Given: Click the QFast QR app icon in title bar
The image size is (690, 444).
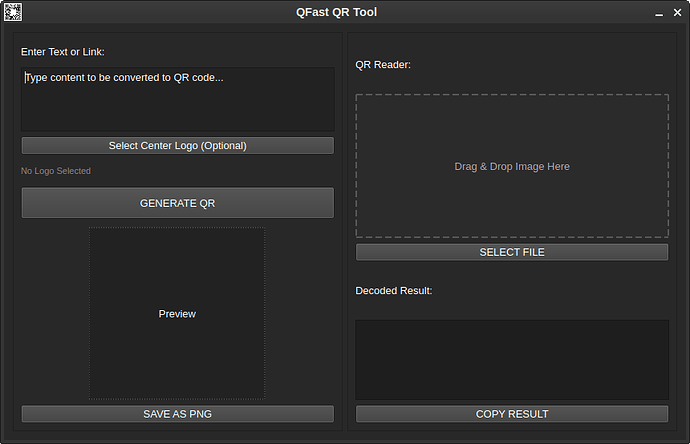Looking at the screenshot, I should click(x=12, y=12).
